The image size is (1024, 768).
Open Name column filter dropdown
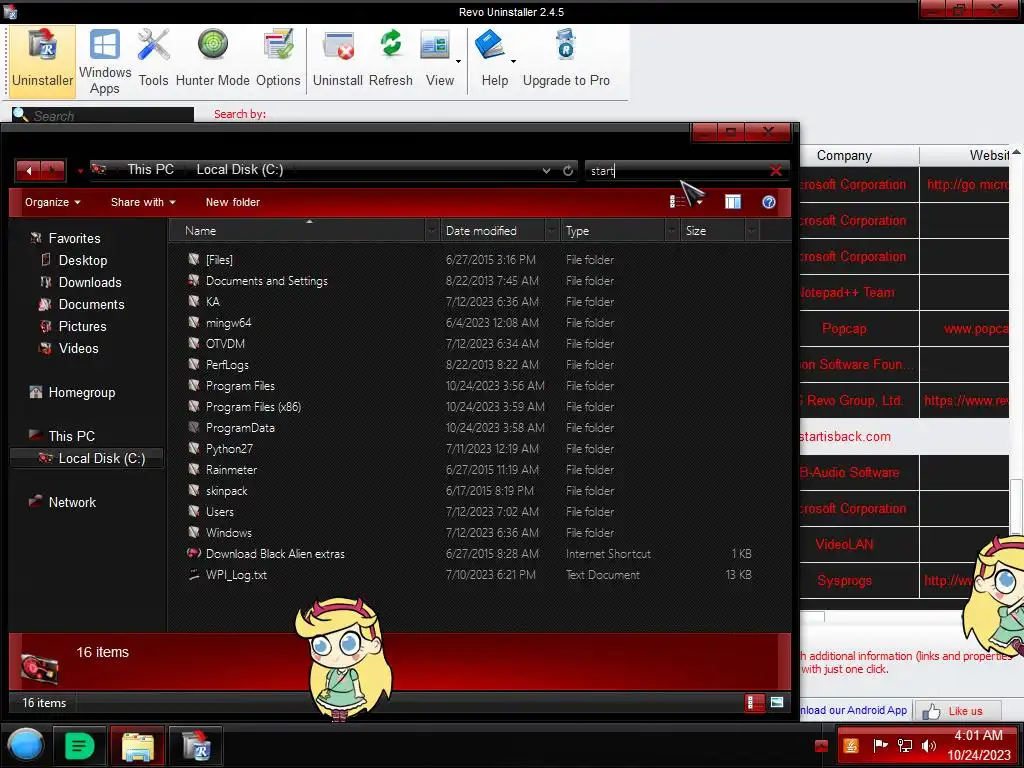432,231
